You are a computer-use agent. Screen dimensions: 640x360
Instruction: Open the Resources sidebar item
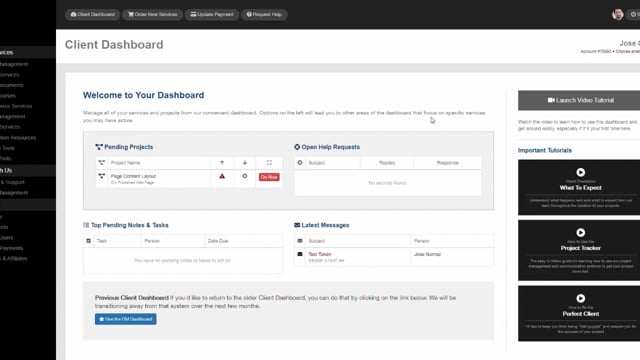pyautogui.click(x=18, y=138)
